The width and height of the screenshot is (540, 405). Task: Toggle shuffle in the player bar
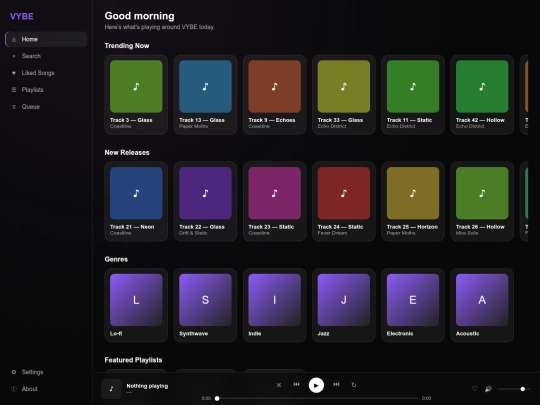pos(279,385)
